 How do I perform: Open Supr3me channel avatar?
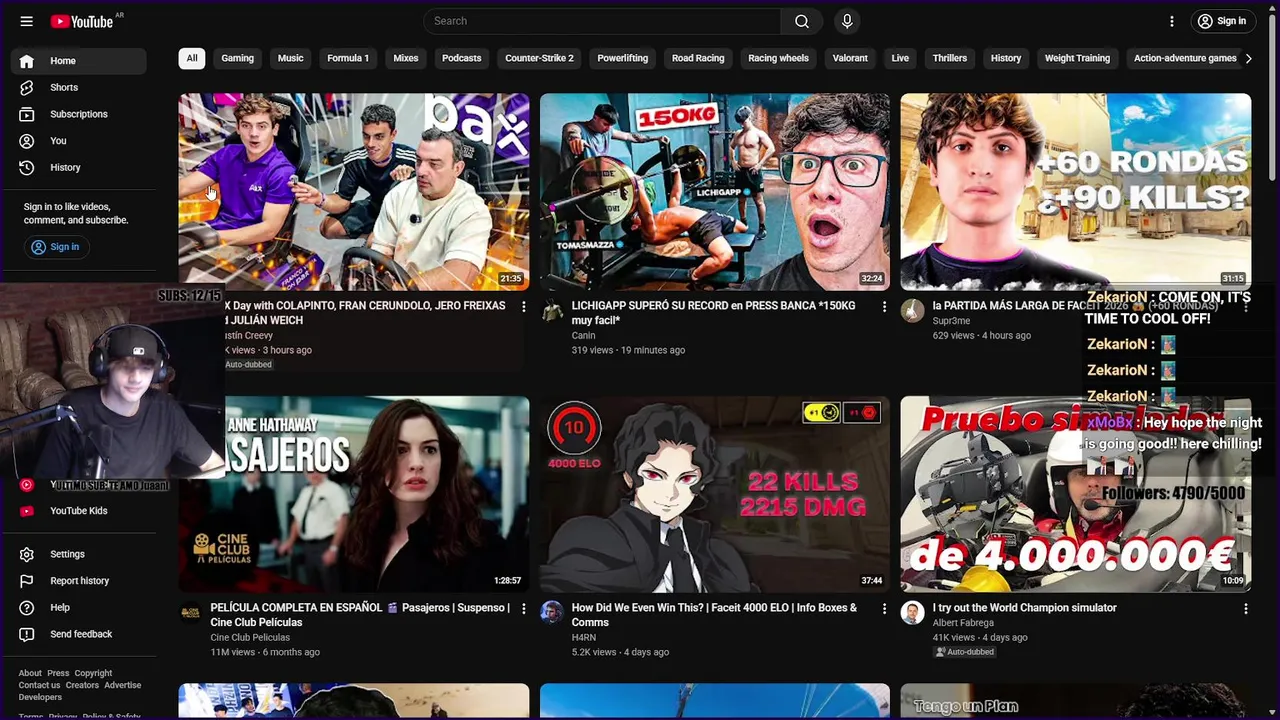pyautogui.click(x=913, y=311)
